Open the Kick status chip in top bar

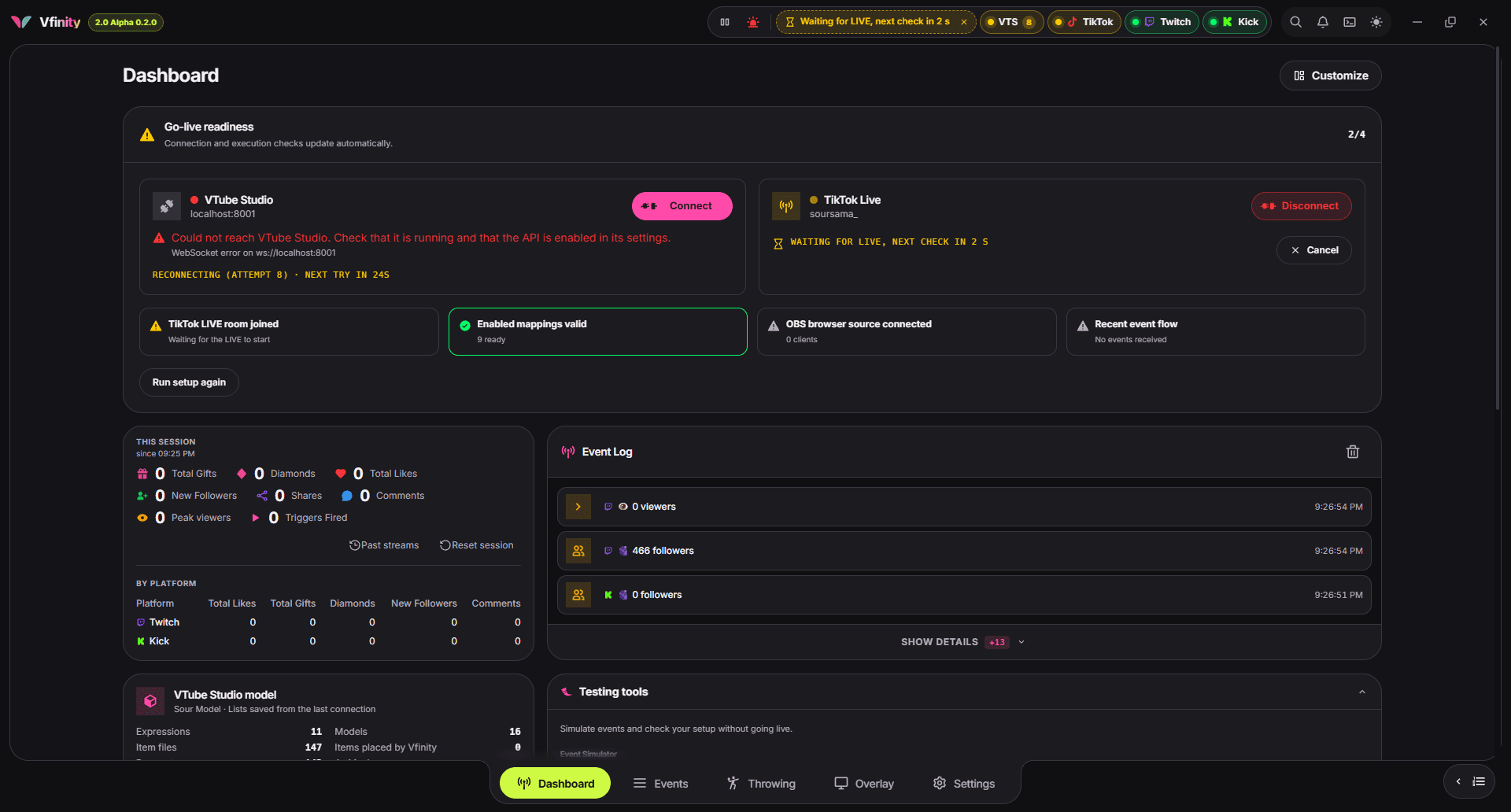click(1236, 22)
